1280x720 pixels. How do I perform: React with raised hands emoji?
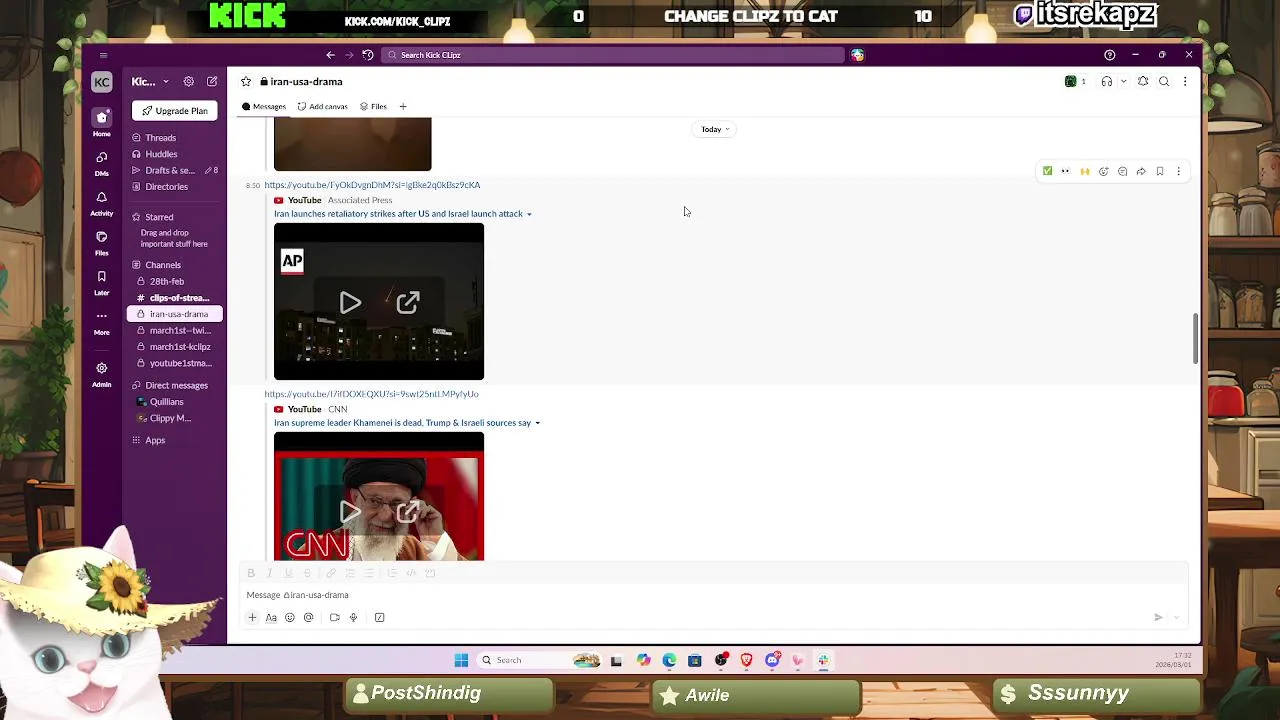click(x=1085, y=171)
